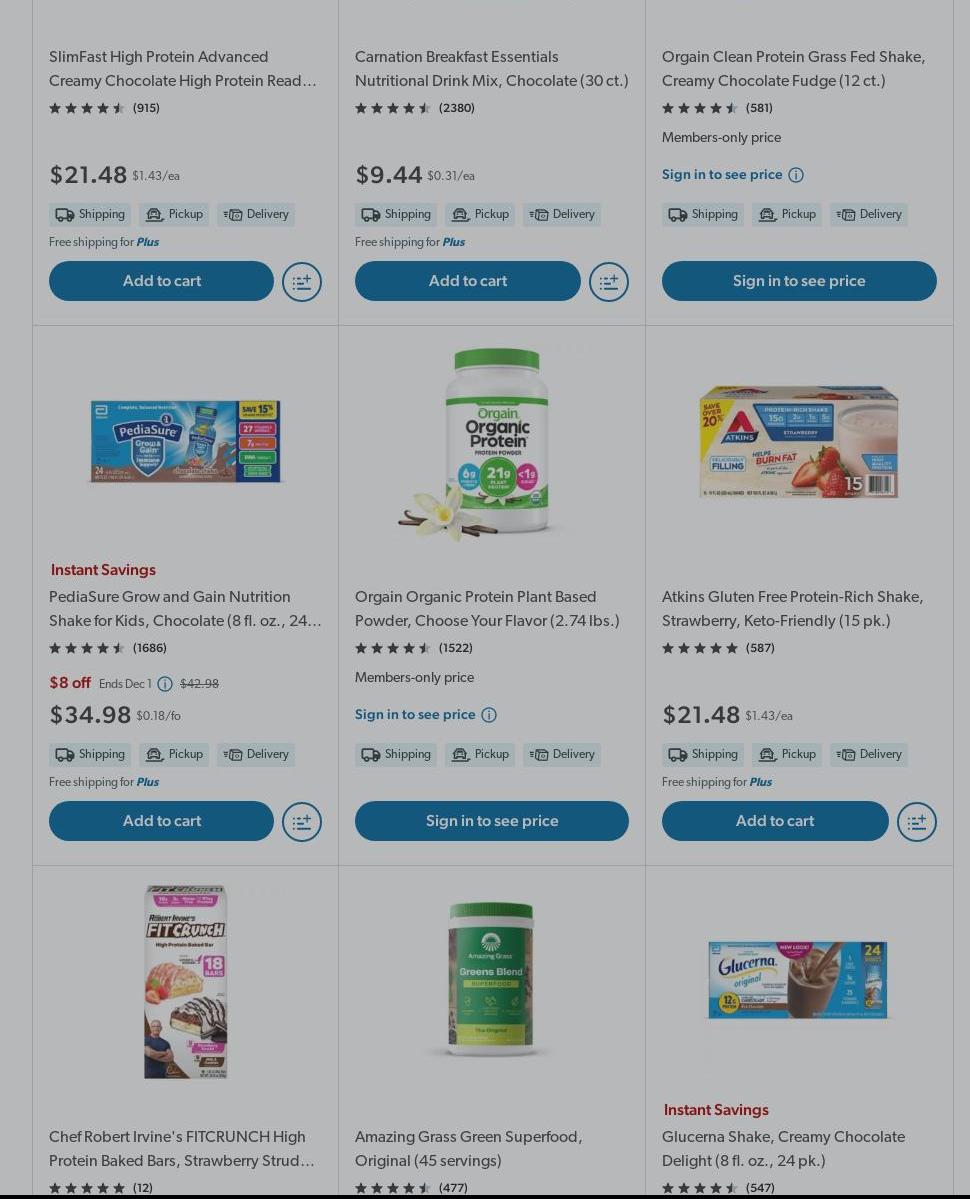The height and width of the screenshot is (1199, 970).
Task: Add PediaSure shake to list icon
Action: 302,821
